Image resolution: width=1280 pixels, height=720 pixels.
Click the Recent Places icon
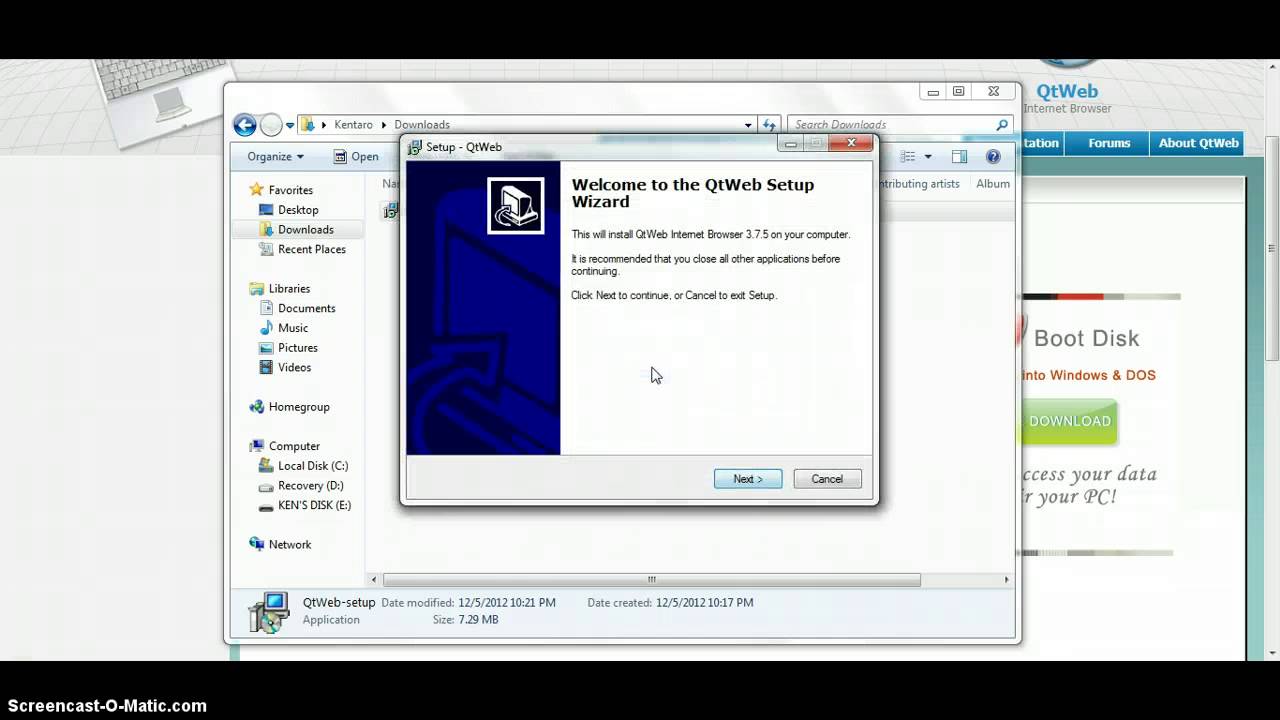[x=266, y=249]
